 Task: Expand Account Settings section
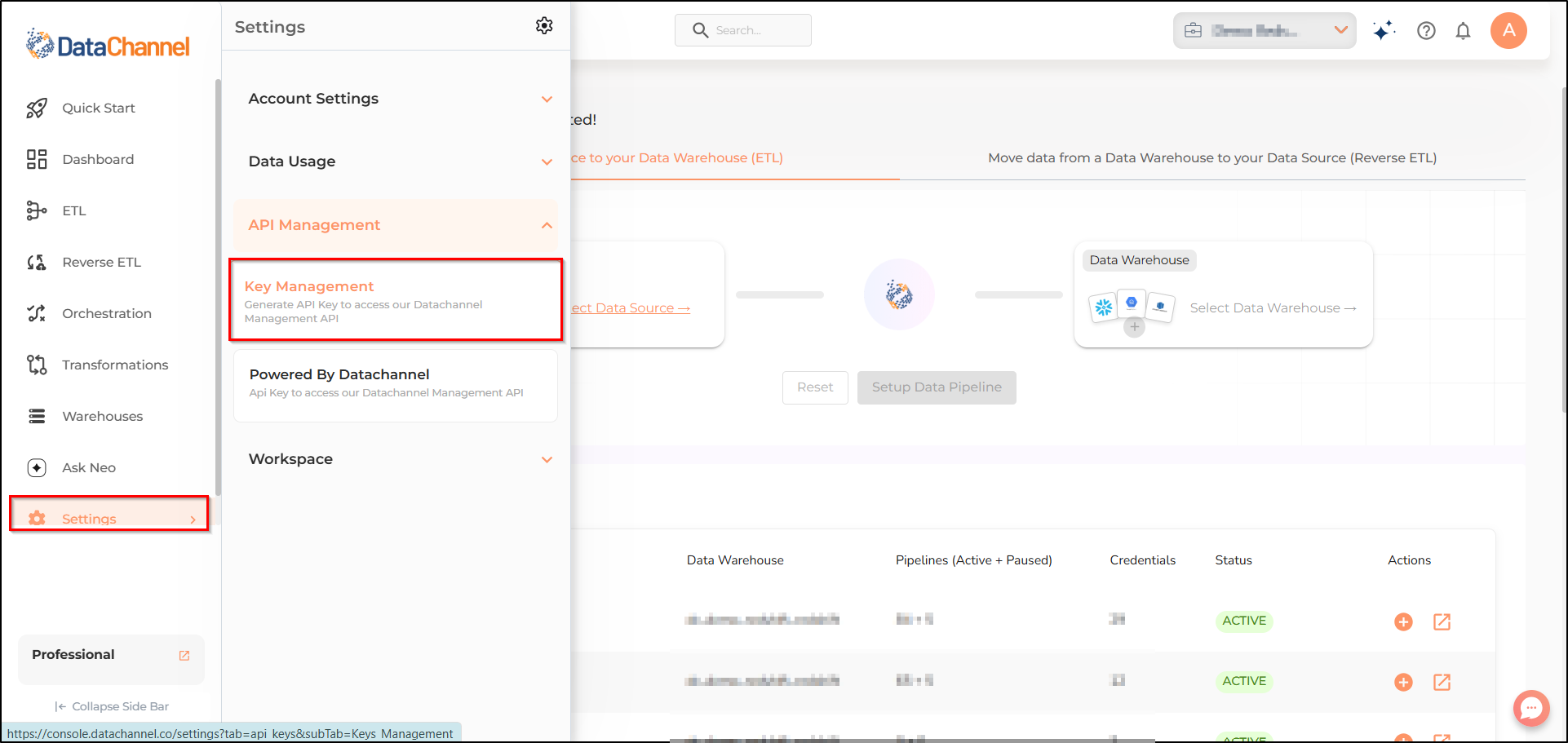pyautogui.click(x=396, y=99)
